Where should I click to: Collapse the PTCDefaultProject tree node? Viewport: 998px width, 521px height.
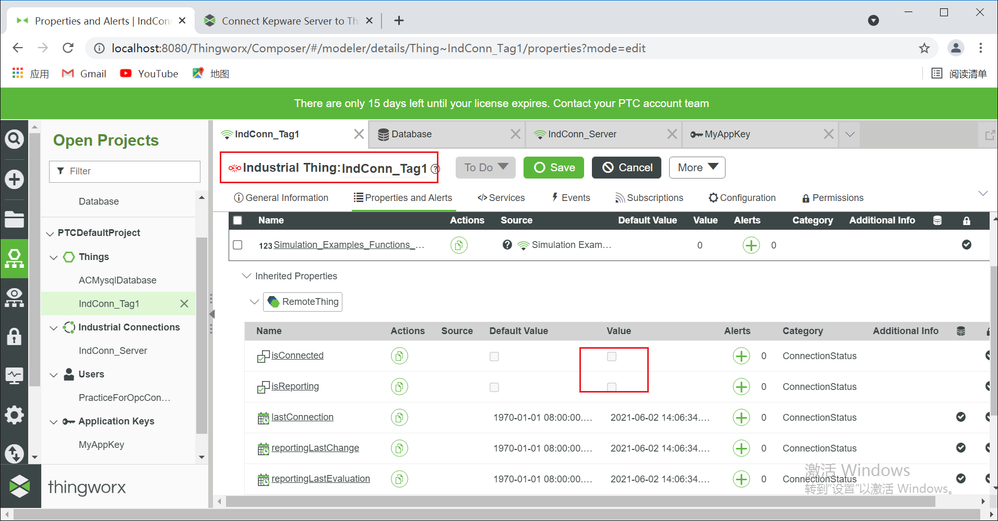(50, 233)
